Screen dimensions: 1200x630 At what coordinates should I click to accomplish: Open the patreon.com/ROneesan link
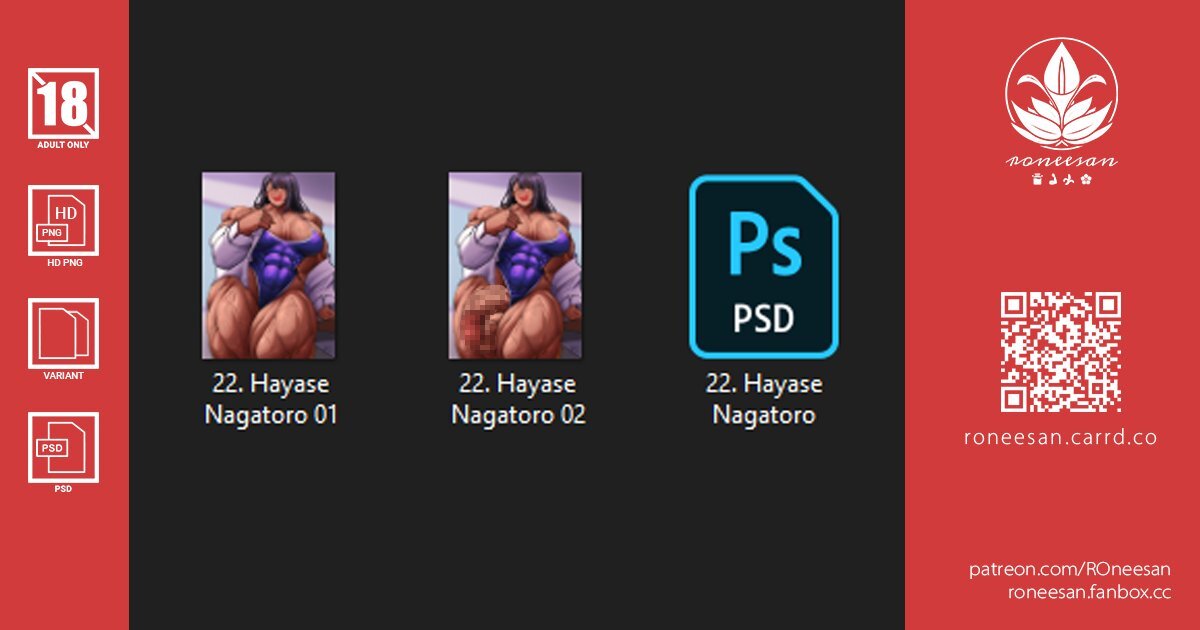[x=1069, y=569]
